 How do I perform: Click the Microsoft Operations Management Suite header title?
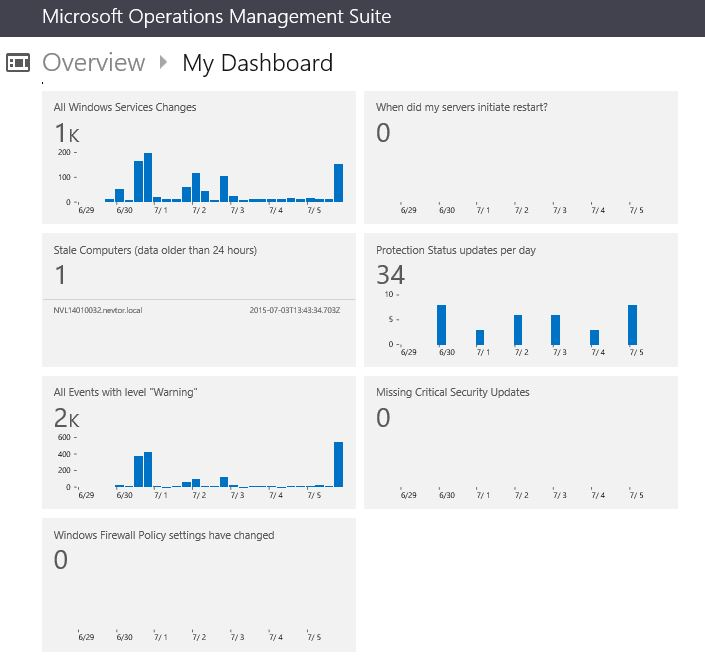click(x=216, y=17)
